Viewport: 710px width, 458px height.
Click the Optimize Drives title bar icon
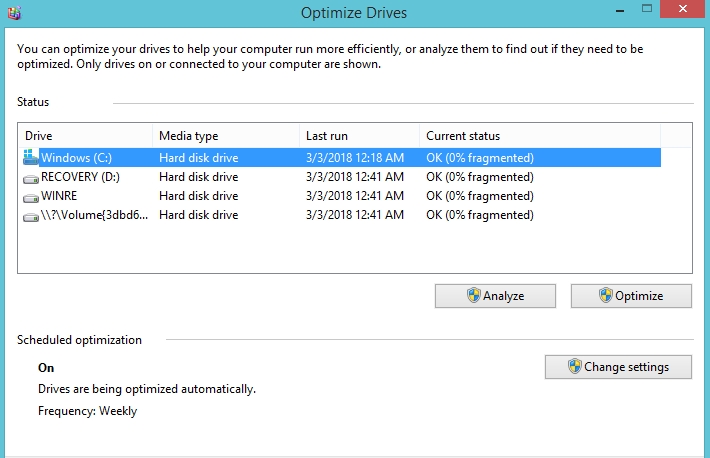(13, 12)
